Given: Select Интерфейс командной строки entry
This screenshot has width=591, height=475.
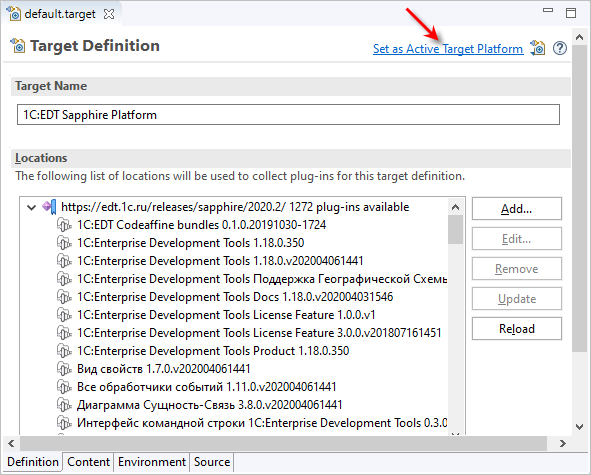Looking at the screenshot, I should point(262,423).
